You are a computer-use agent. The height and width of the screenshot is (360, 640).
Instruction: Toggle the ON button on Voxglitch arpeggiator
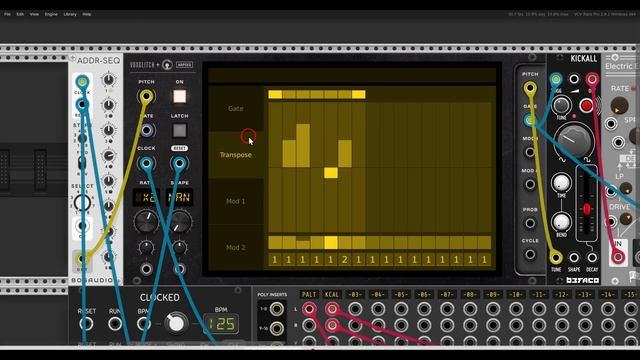point(180,96)
